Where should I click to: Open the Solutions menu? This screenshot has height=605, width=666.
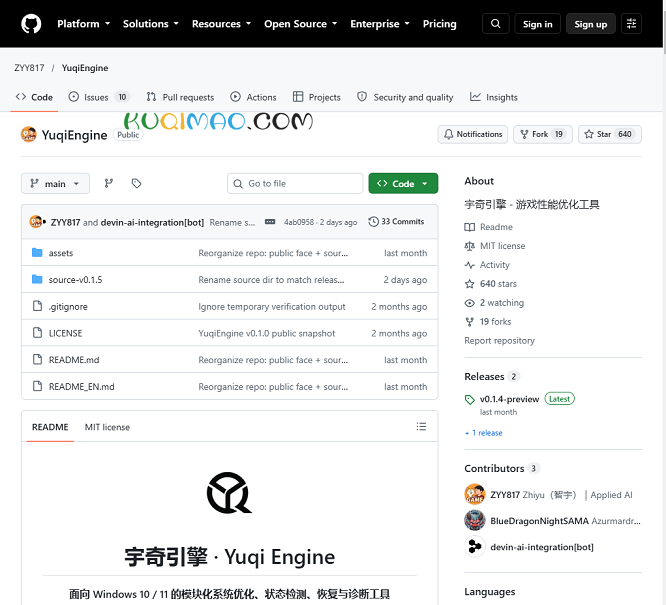[x=151, y=24]
